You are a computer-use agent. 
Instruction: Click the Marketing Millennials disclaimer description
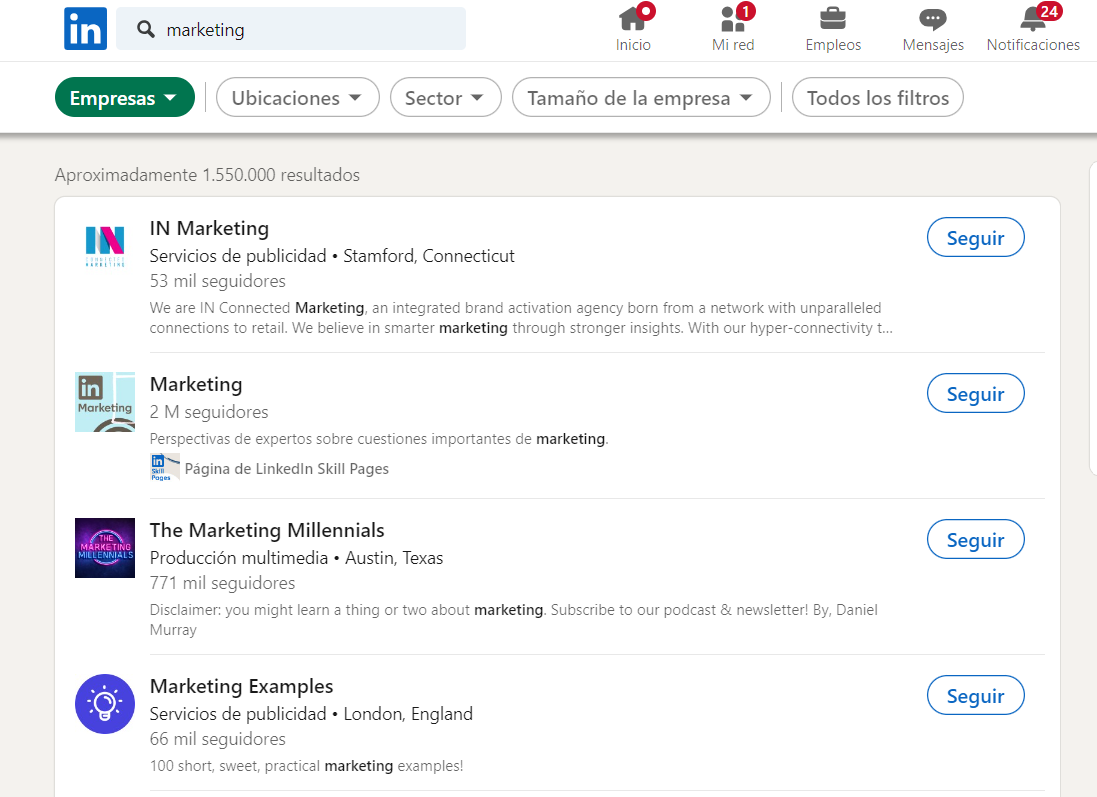[x=514, y=619]
